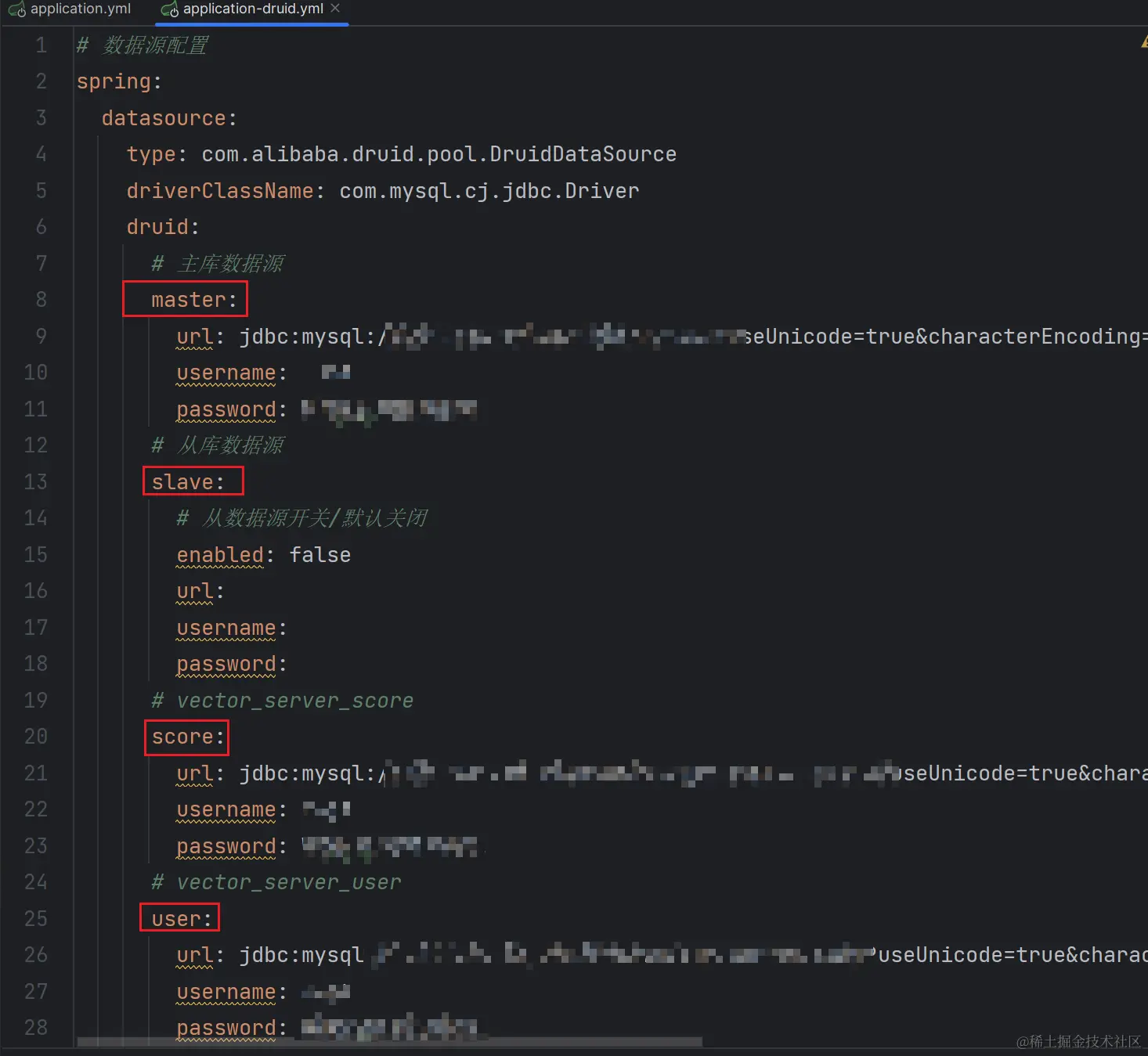The image size is (1148, 1056).
Task: Click the 'username' key on line 22
Action: coord(226,809)
